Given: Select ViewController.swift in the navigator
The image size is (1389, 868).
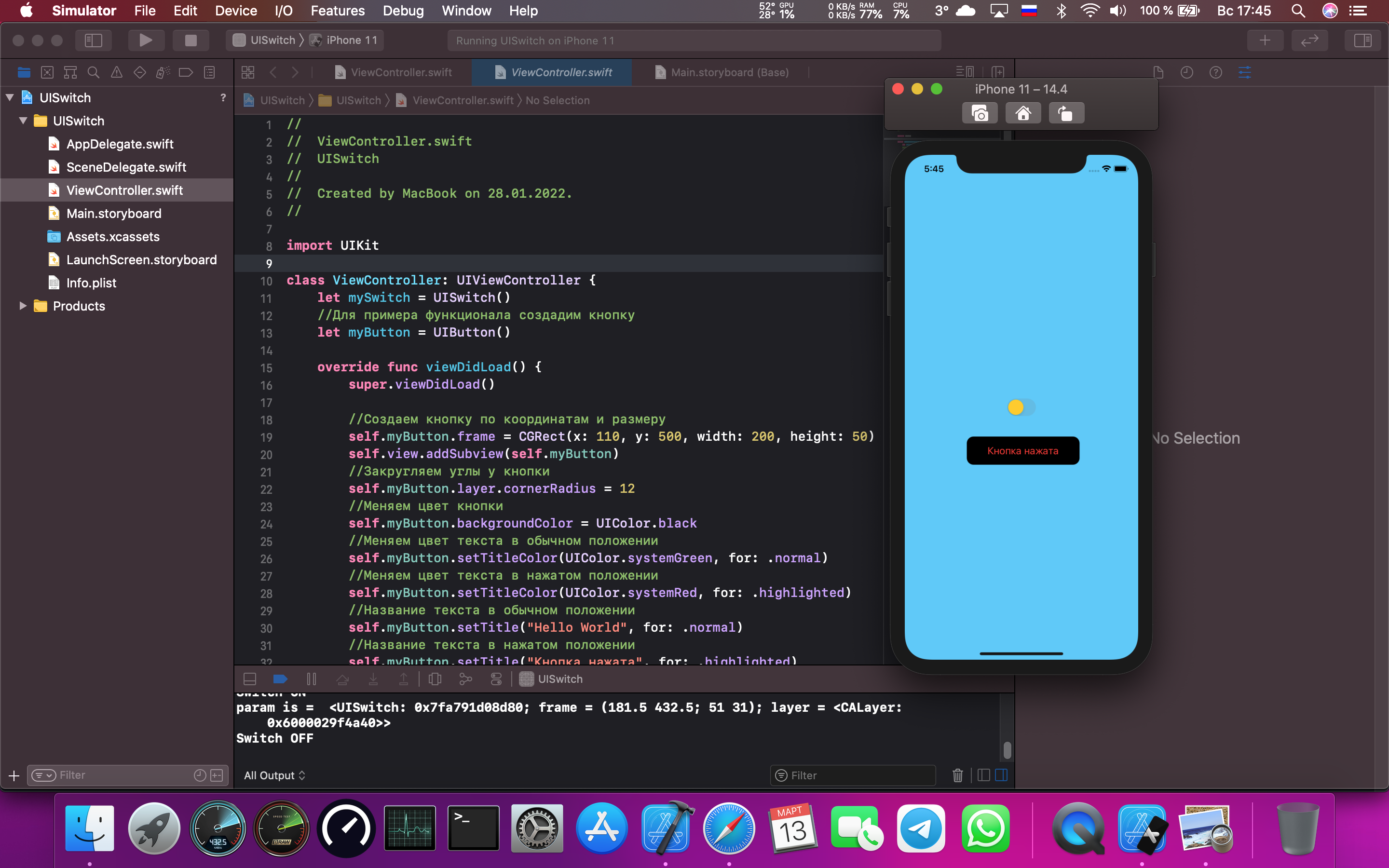Looking at the screenshot, I should click(125, 190).
